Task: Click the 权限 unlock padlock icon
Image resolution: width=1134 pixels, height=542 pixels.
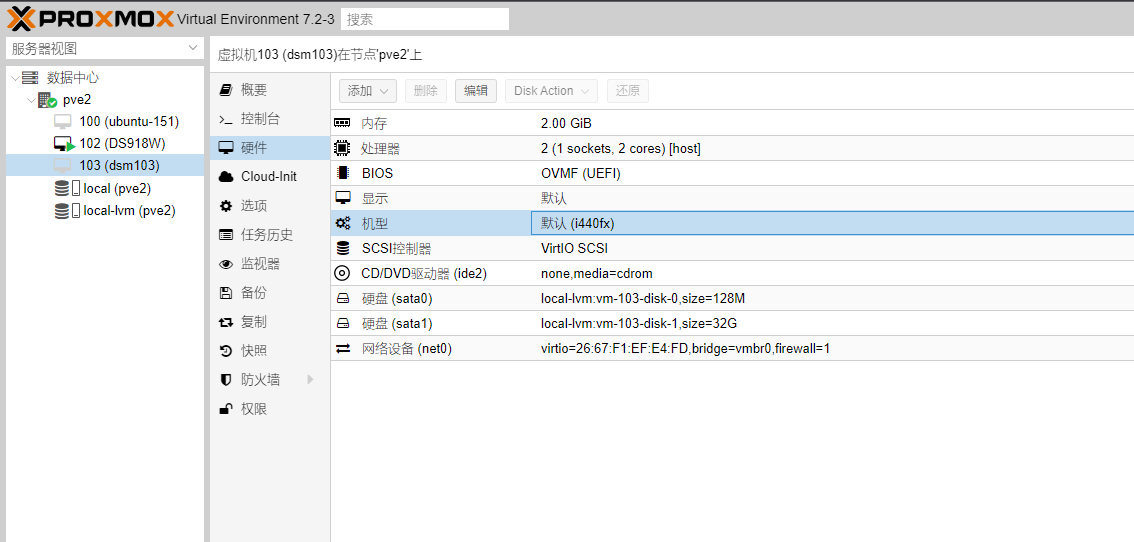Action: (x=226, y=409)
